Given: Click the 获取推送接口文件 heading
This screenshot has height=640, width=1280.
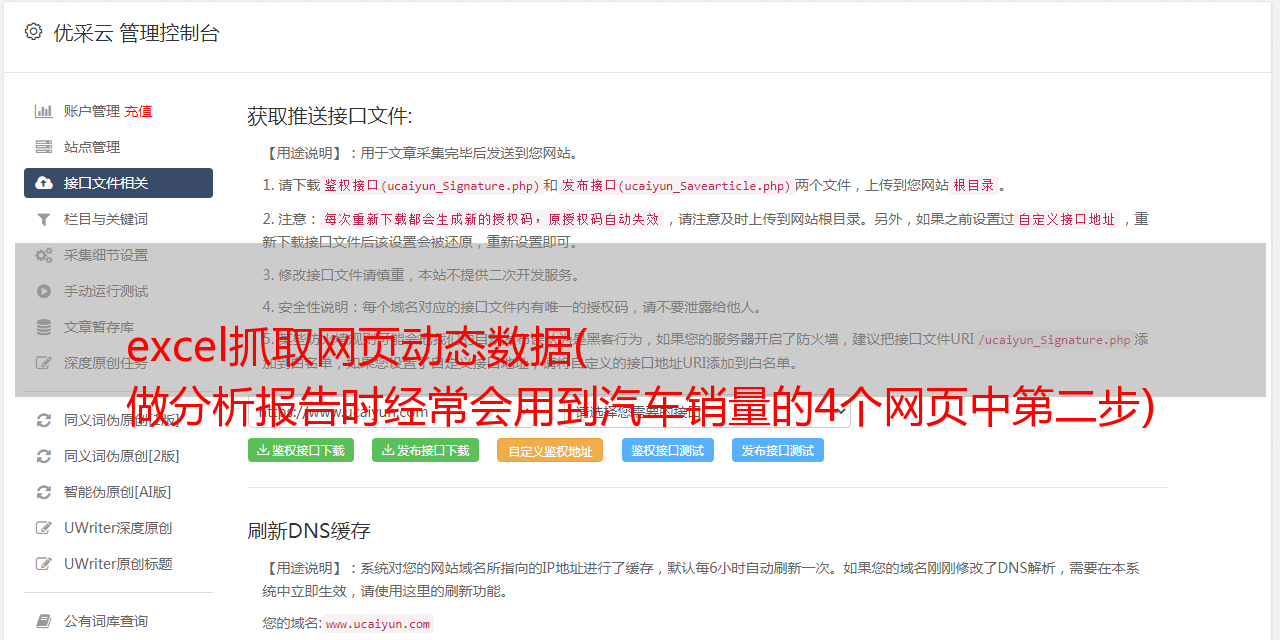Looking at the screenshot, I should [x=330, y=116].
